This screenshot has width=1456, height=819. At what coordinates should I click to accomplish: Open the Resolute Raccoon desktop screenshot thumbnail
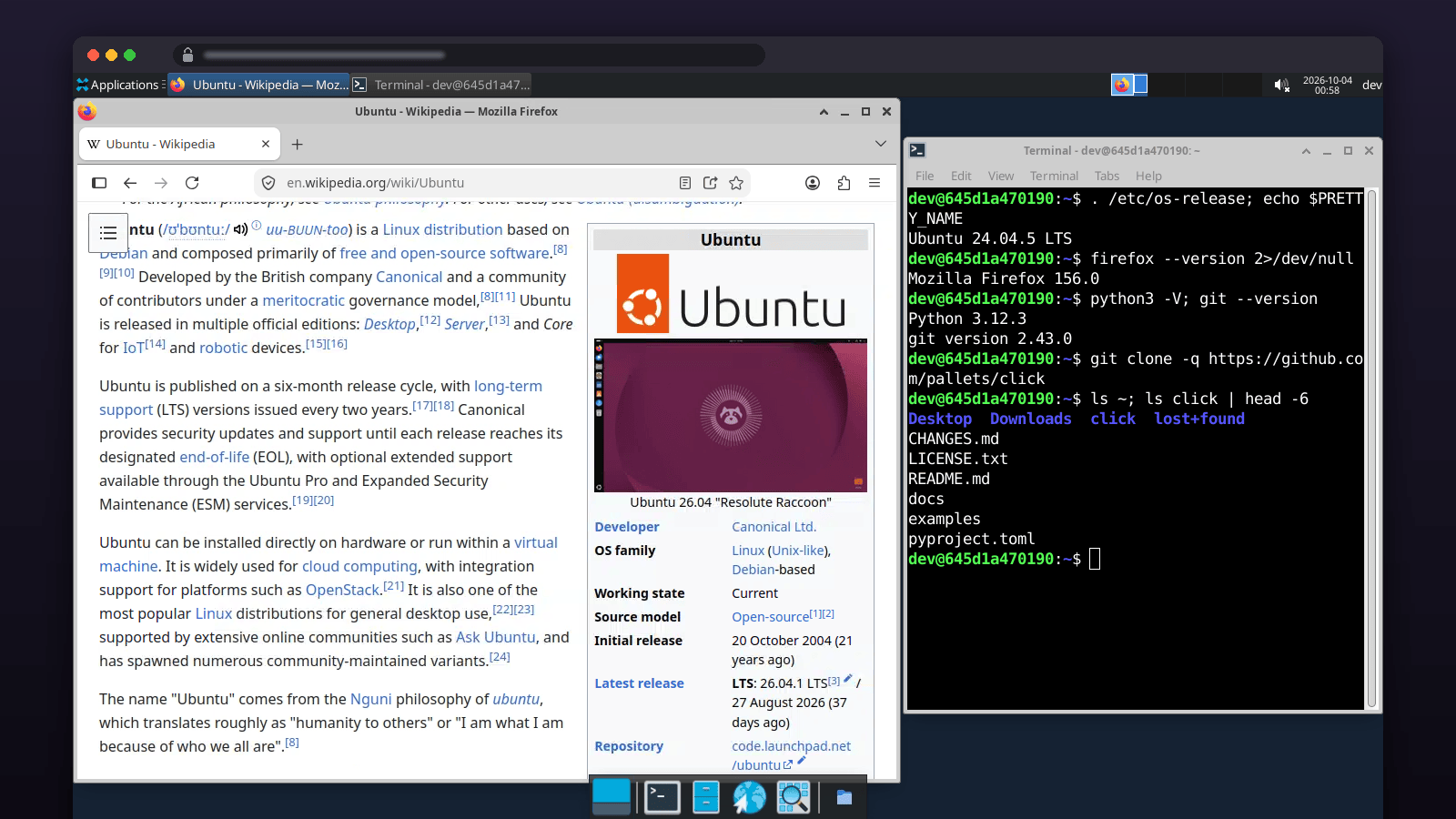731,415
